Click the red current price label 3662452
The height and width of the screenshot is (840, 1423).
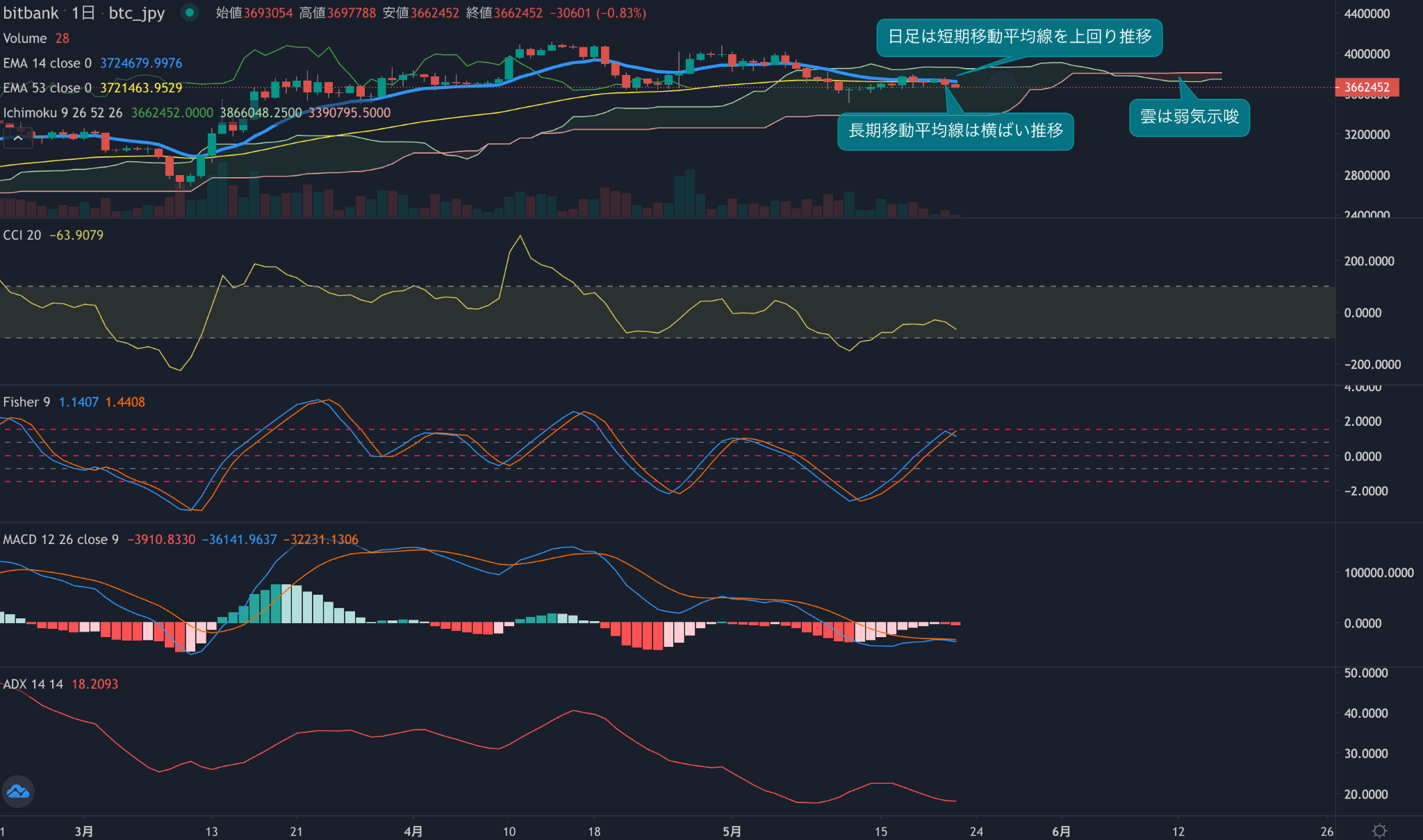click(1366, 88)
